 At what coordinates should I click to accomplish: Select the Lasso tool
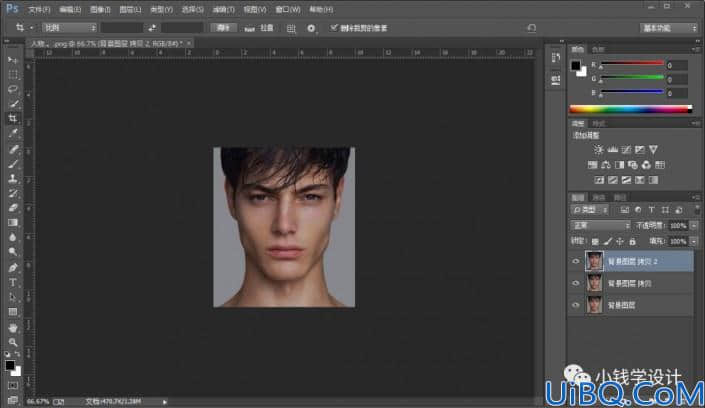coord(13,89)
